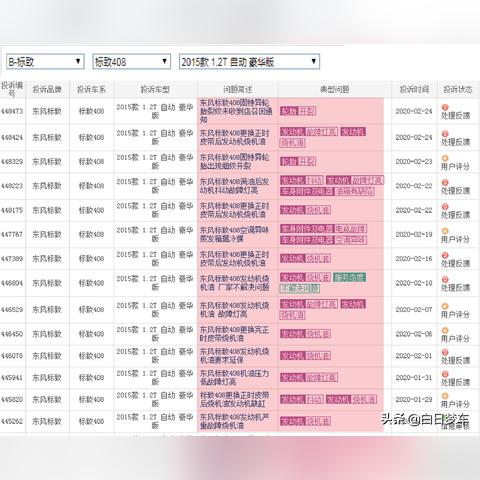
Task: Click the green 服务态度 tag
Action: pyautogui.click(x=349, y=277)
